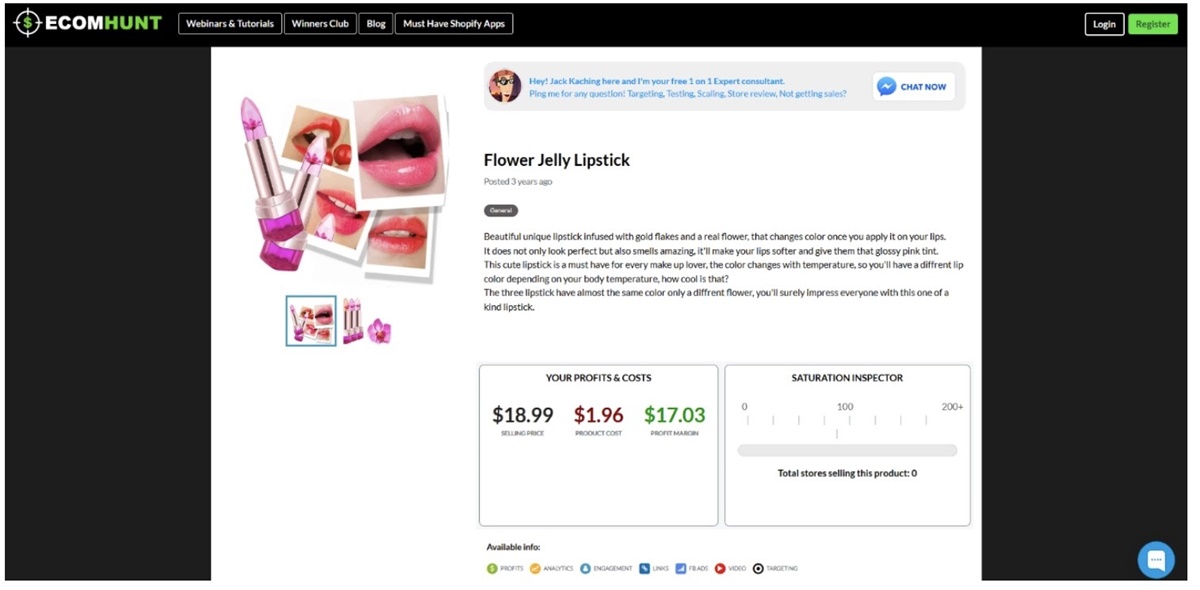The height and width of the screenshot is (590, 1200).
Task: Click the Analytics chart icon
Action: (535, 568)
